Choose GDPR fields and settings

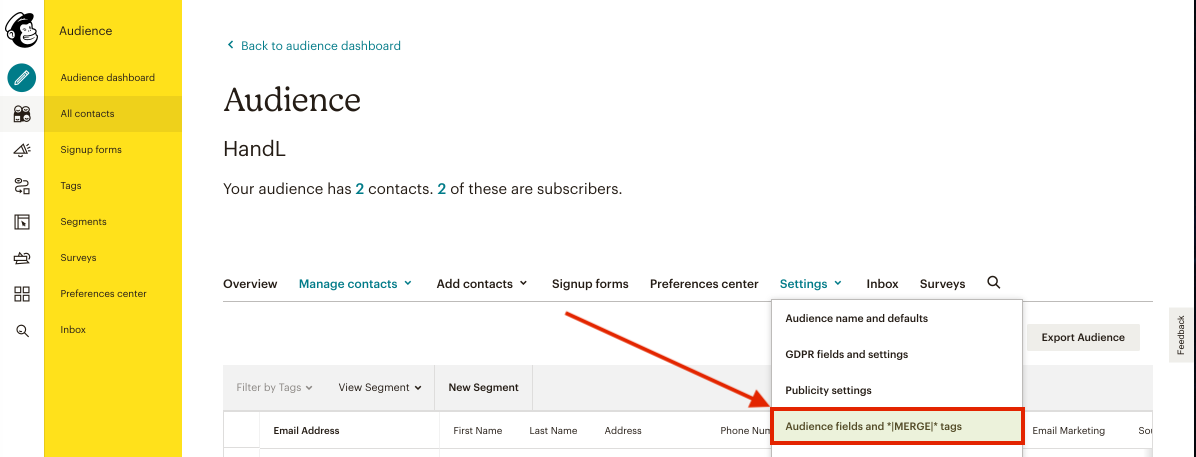click(x=846, y=354)
